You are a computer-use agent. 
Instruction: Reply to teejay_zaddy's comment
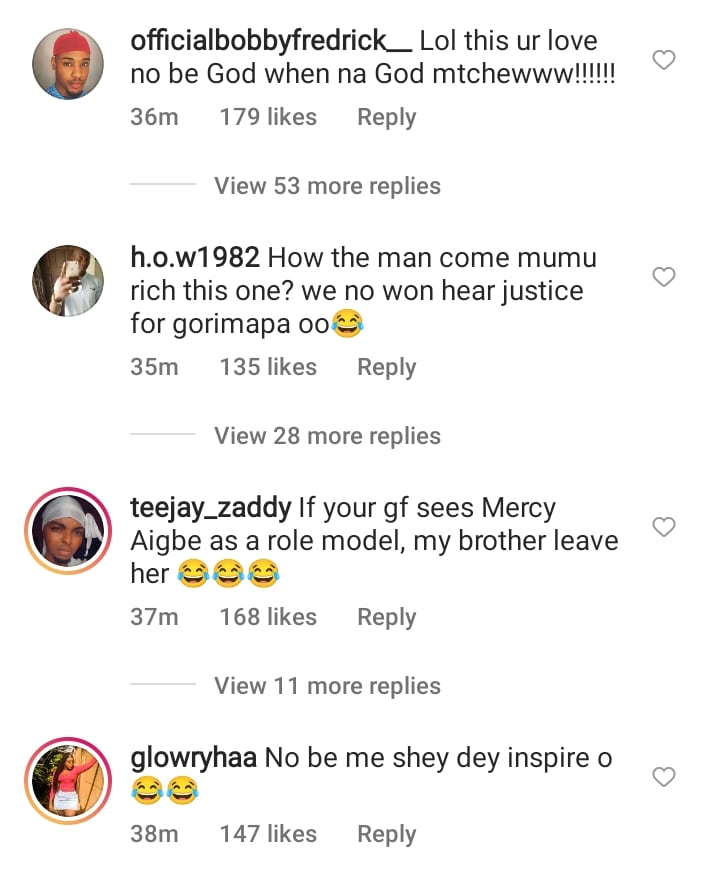(x=386, y=617)
